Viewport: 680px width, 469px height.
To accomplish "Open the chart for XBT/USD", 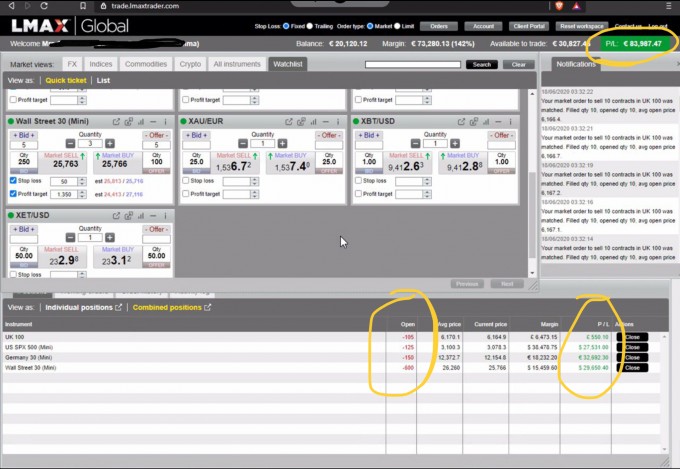I will (486, 122).
